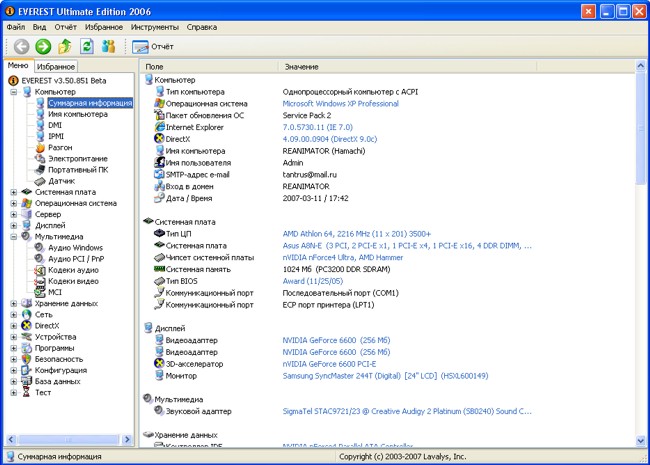The height and width of the screenshot is (465, 650).
Task: Expand the Дисплей tree node
Action: pyautogui.click(x=14, y=225)
